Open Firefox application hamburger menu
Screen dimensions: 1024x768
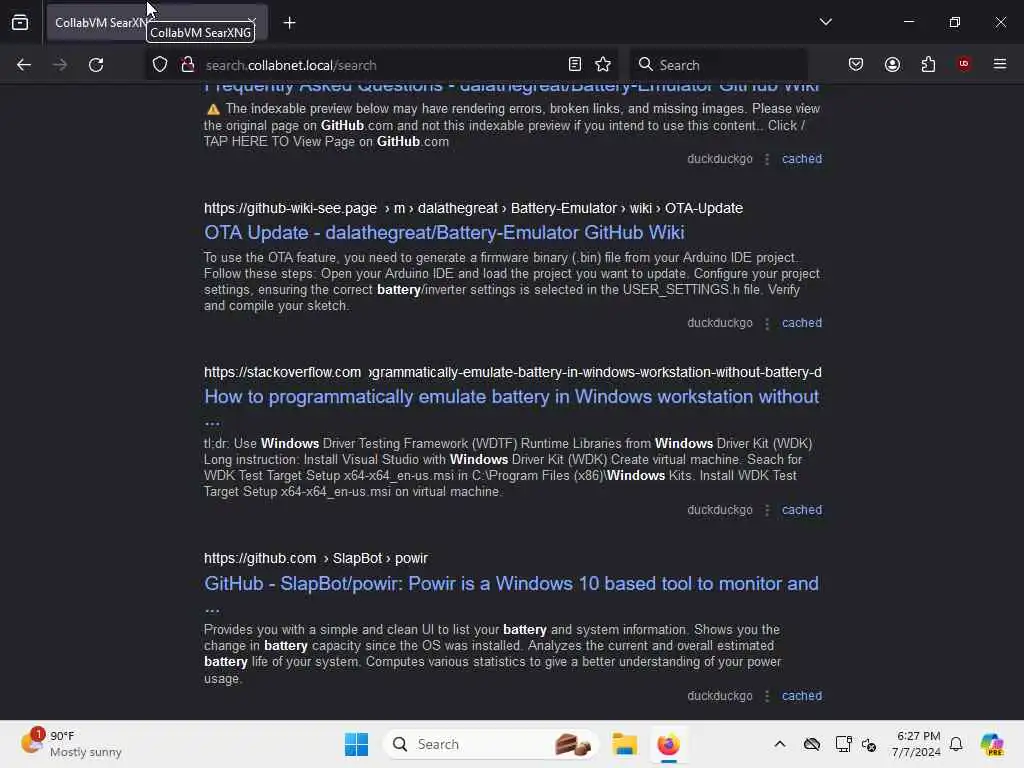click(1000, 64)
